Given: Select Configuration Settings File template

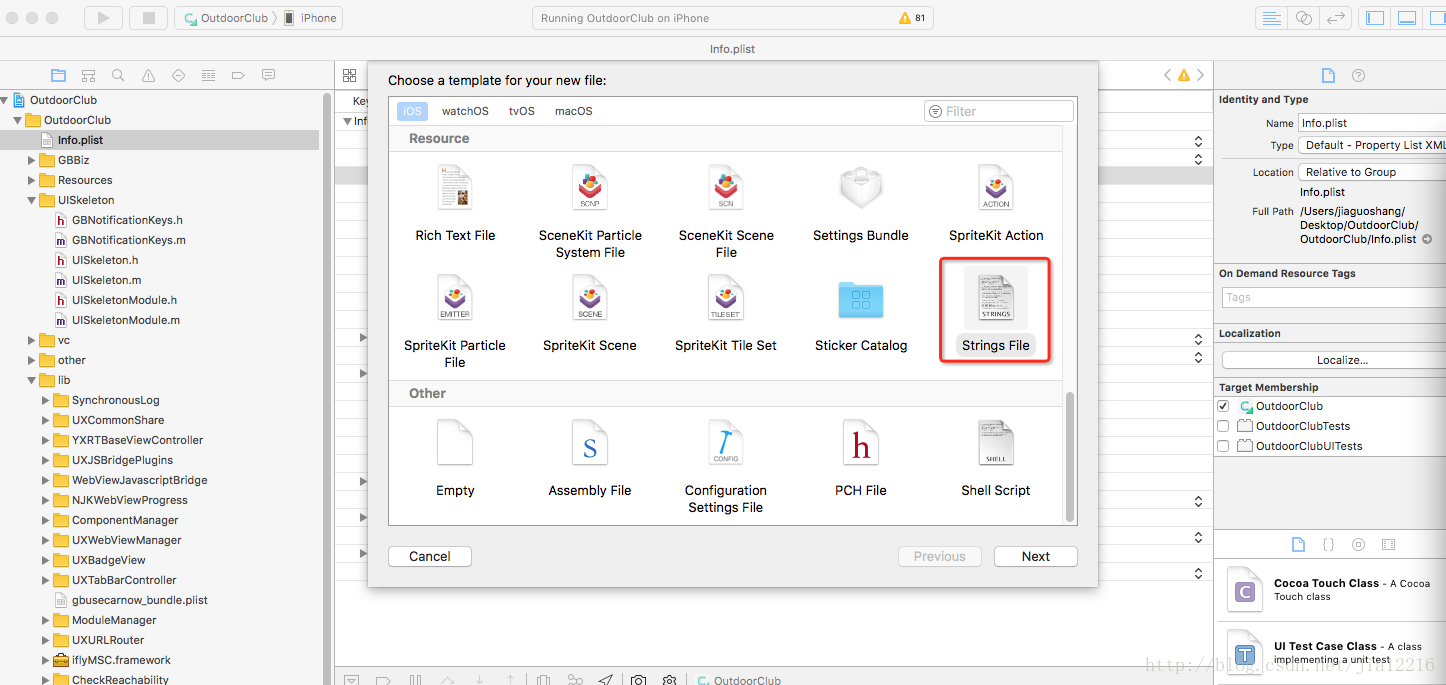Looking at the screenshot, I should point(726,466).
